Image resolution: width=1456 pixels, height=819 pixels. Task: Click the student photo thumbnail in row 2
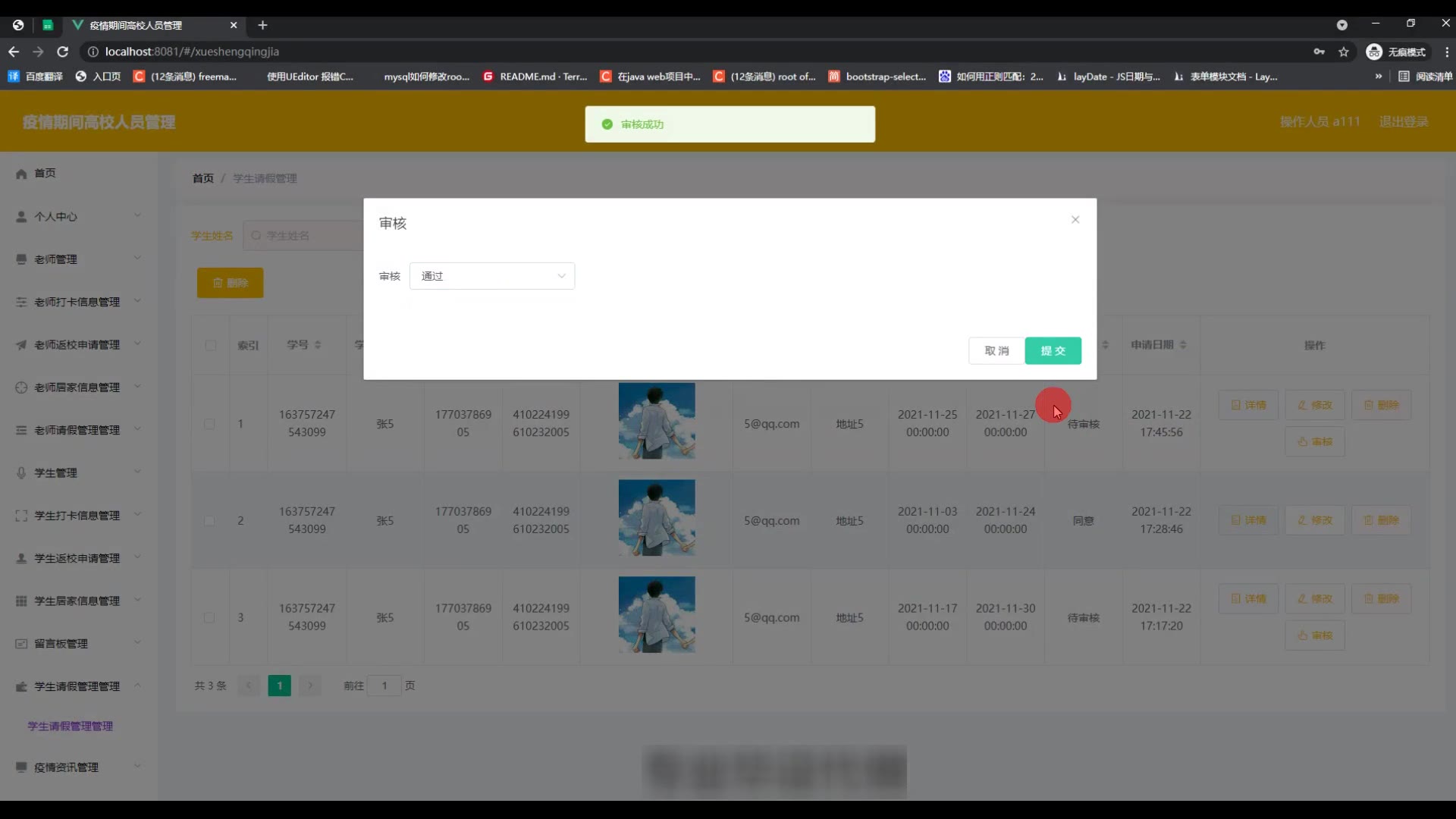click(x=656, y=518)
